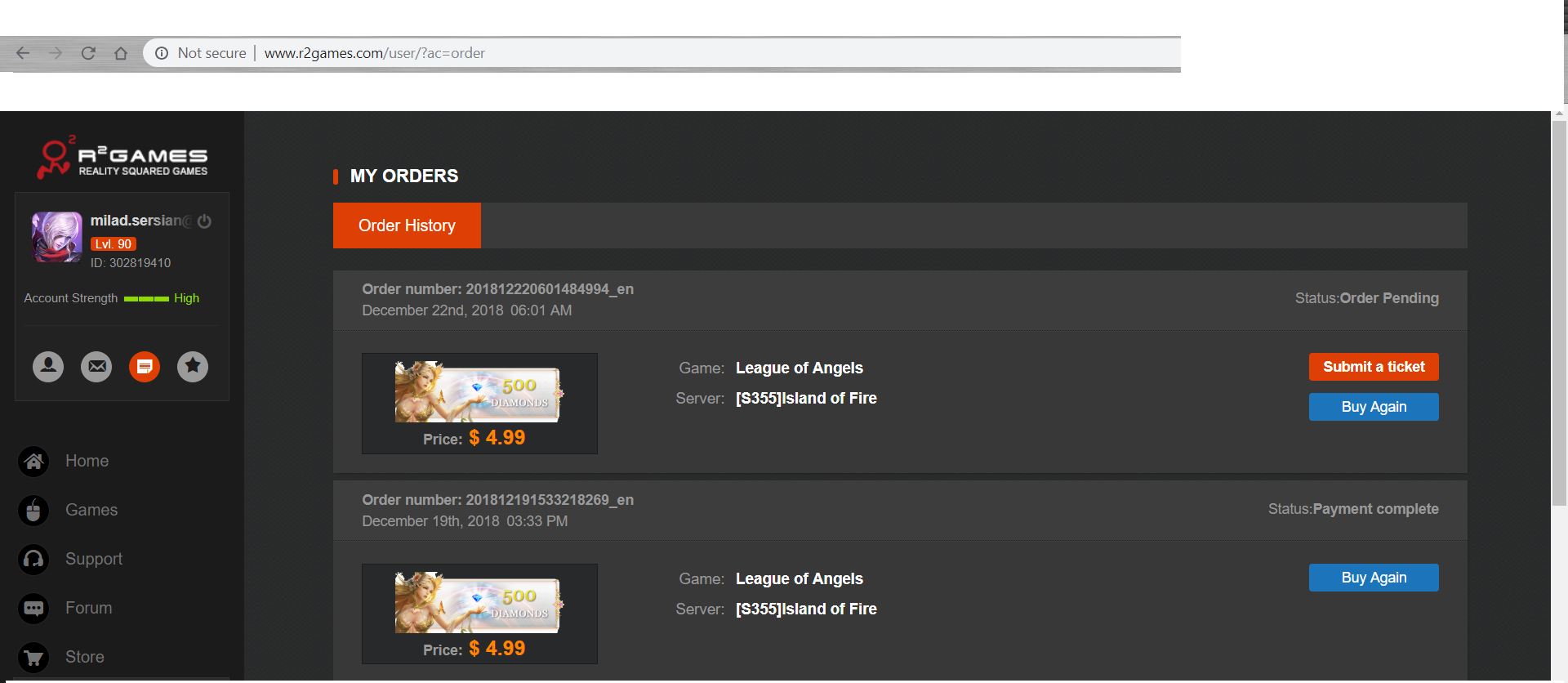Open Games in the sidebar menu
This screenshot has width=1568, height=683.
91,510
